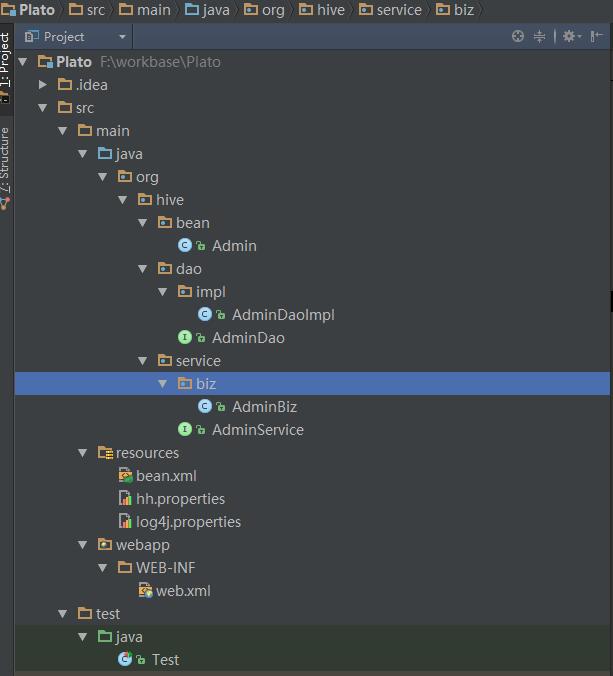Select web.xml under WEB-INF
The height and width of the screenshot is (676, 613).
click(183, 591)
